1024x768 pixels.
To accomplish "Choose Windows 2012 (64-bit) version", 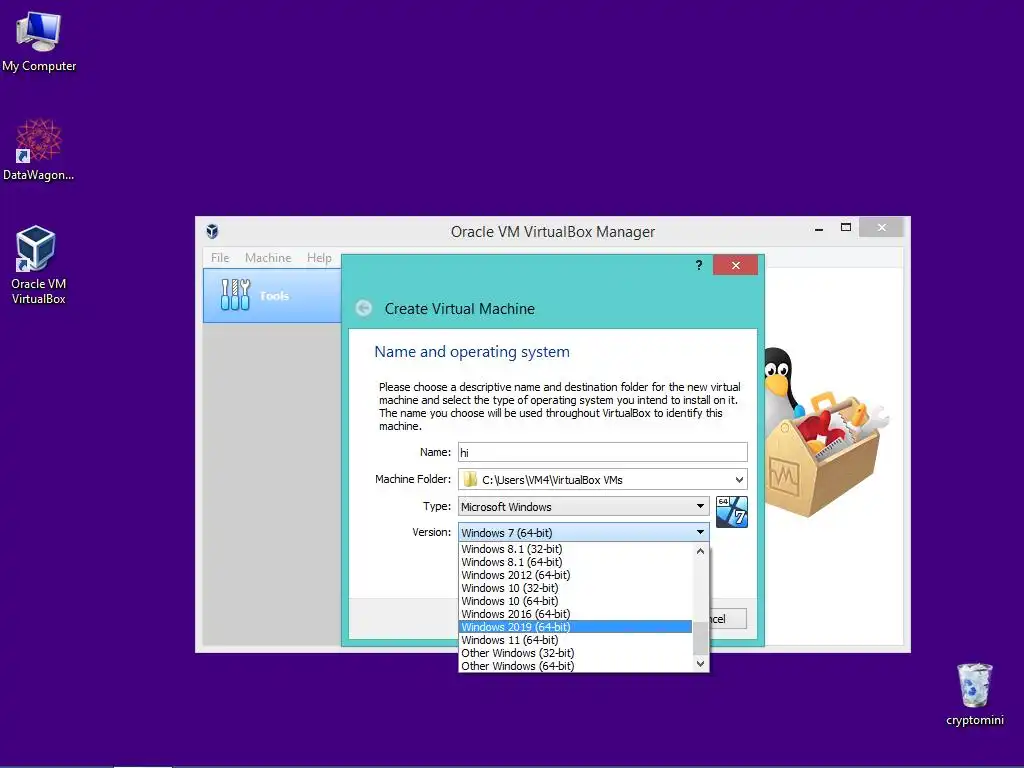I will 575,575.
